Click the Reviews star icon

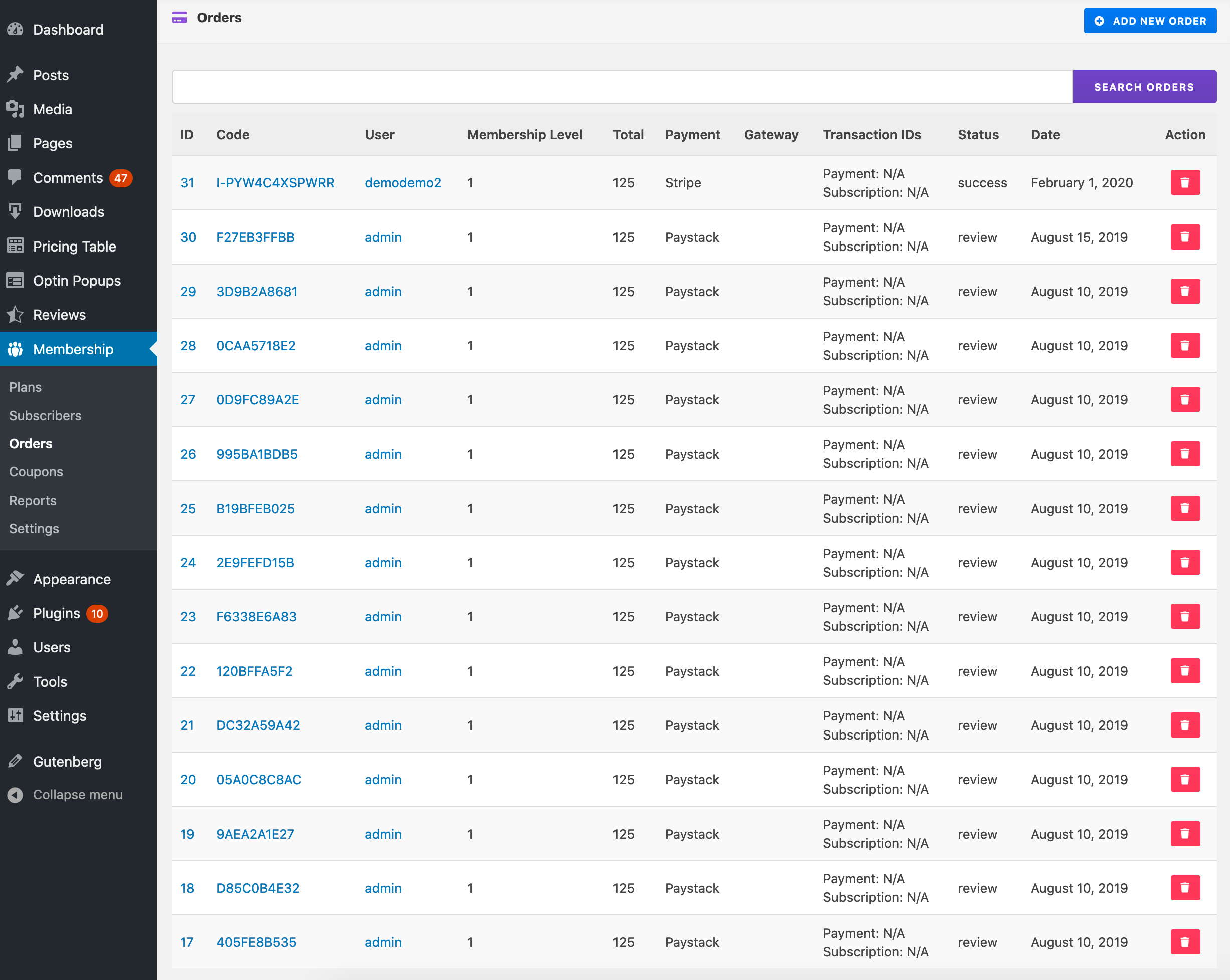coord(16,314)
